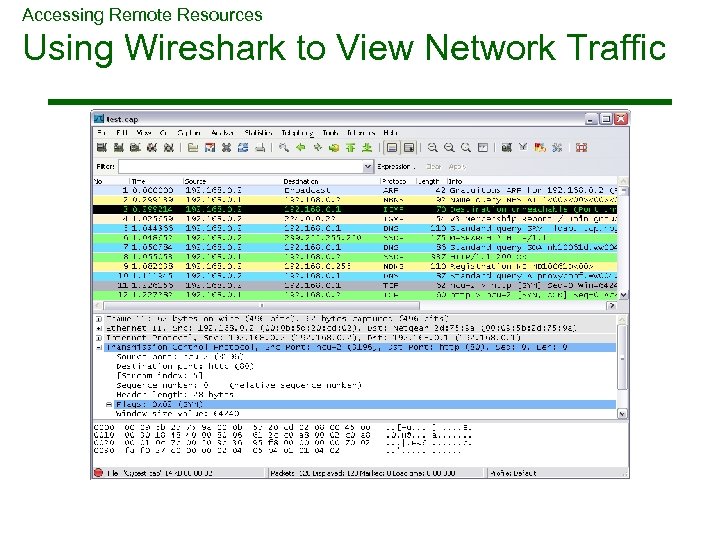The image size is (720, 540).
Task: Click the red expert info indicator
Action: (x=98, y=472)
